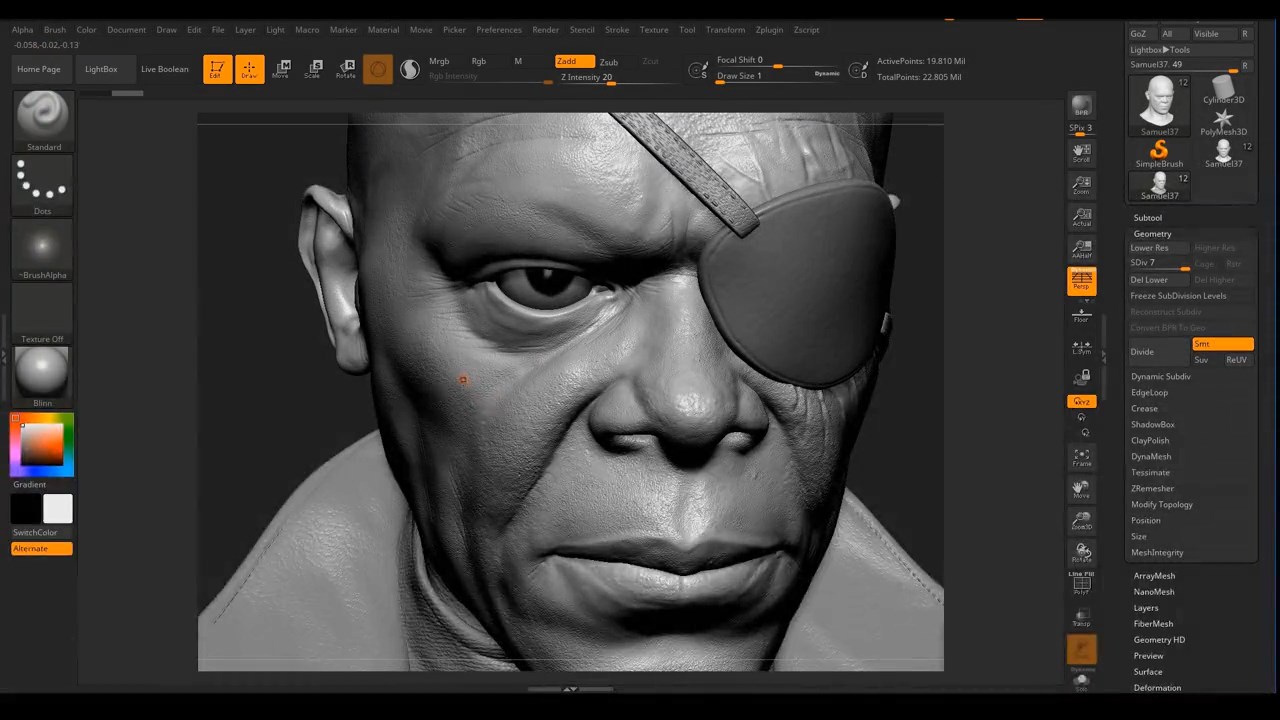The height and width of the screenshot is (720, 1280).
Task: Open the Blinn material picker
Action: tap(42, 377)
